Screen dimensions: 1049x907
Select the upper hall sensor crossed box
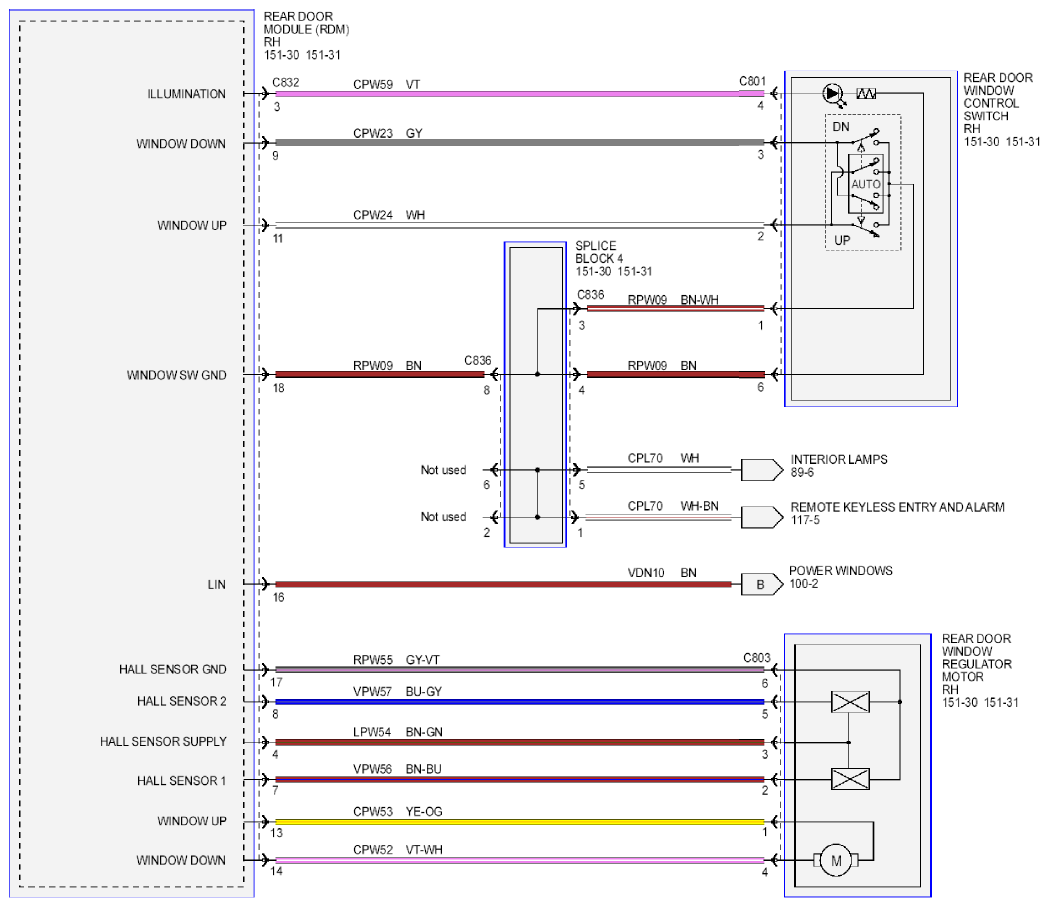[x=850, y=702]
